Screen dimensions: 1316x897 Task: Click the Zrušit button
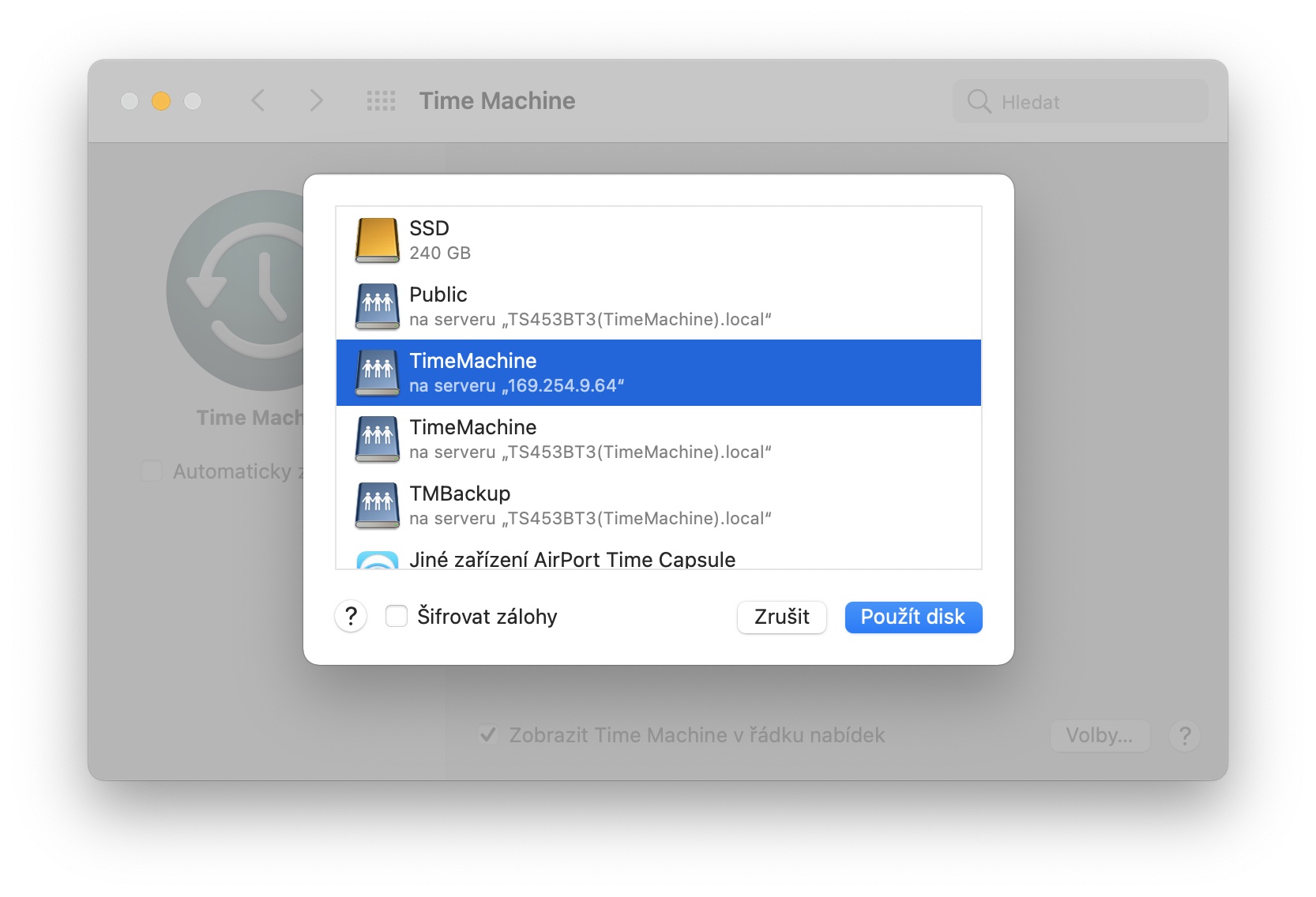click(782, 617)
